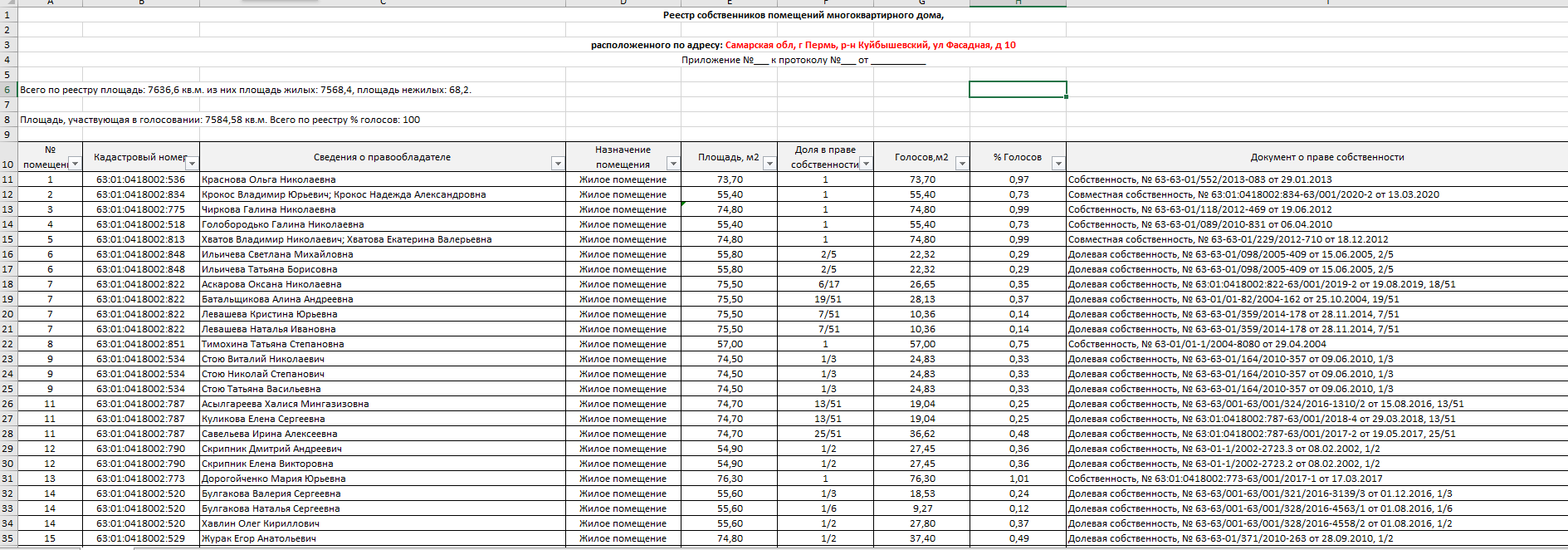Screen dimensions: 1568x550
Task: Select the percent votes cell showing 1,01
Action: point(1018,479)
